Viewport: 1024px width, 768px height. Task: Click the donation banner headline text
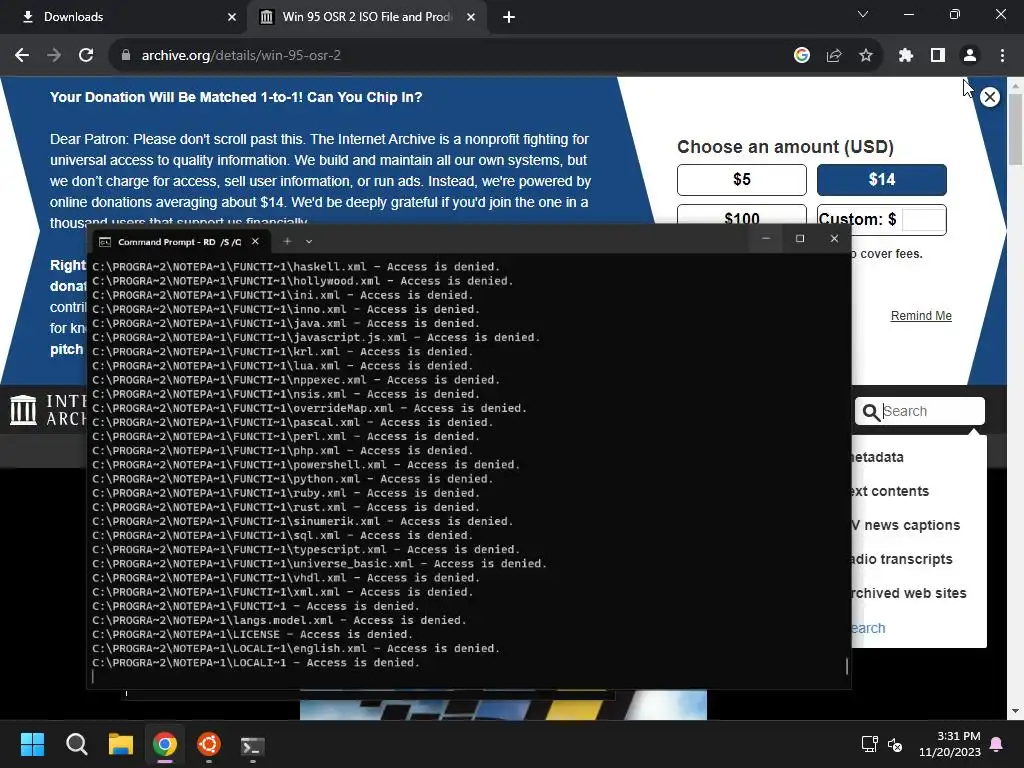coord(236,97)
